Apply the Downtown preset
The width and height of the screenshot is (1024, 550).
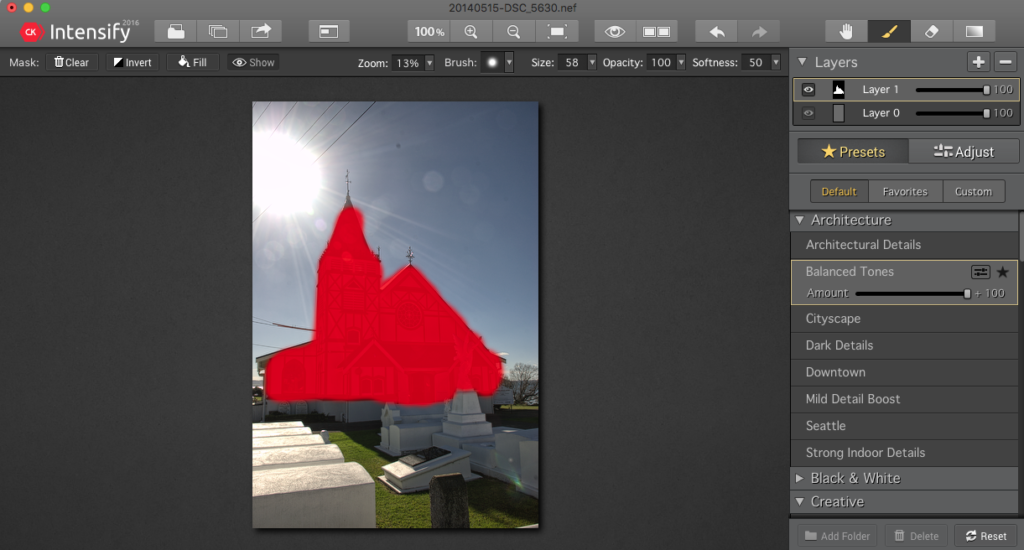click(x=904, y=372)
